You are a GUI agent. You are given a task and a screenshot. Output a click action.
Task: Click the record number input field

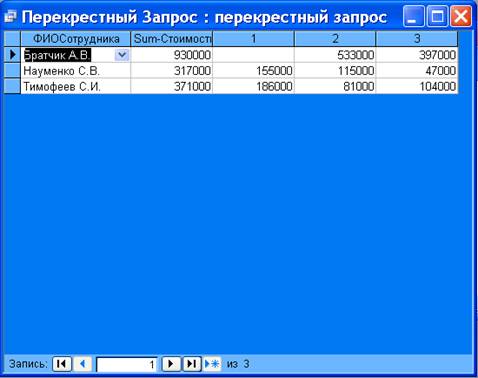coord(127,364)
